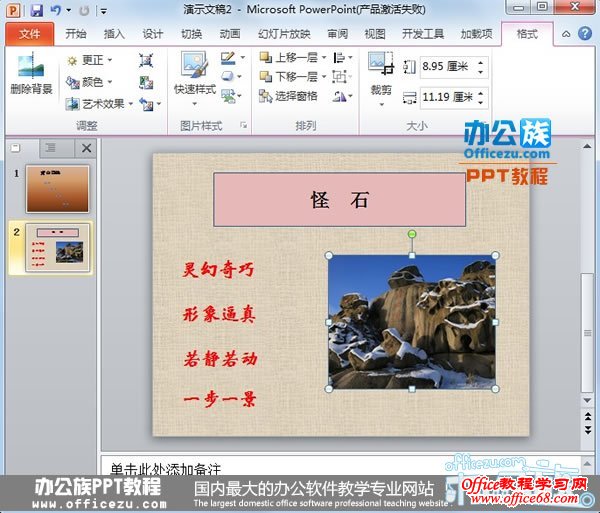Increase the picture width with spinner up
This screenshot has height=513, width=600.
coord(482,93)
